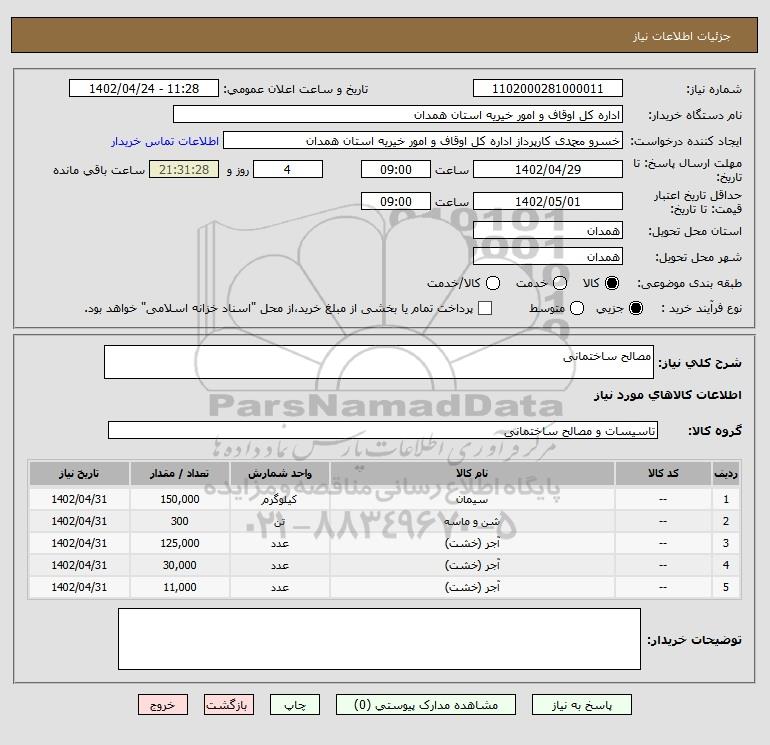Click the آجر (خشت) name in row 3
Image resolution: width=770 pixels, height=745 pixels.
472,544
